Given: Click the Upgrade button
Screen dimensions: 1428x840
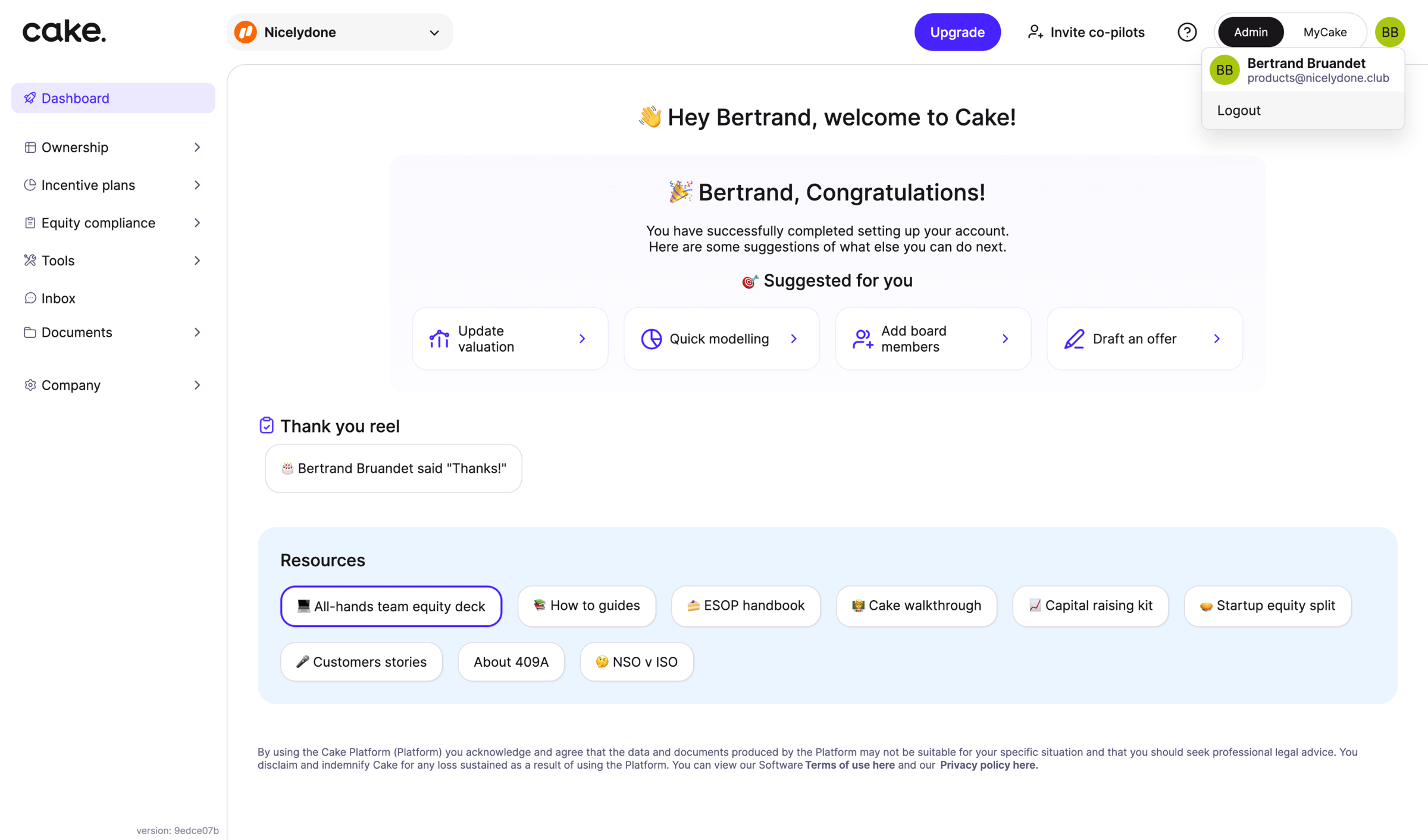Looking at the screenshot, I should 957,32.
